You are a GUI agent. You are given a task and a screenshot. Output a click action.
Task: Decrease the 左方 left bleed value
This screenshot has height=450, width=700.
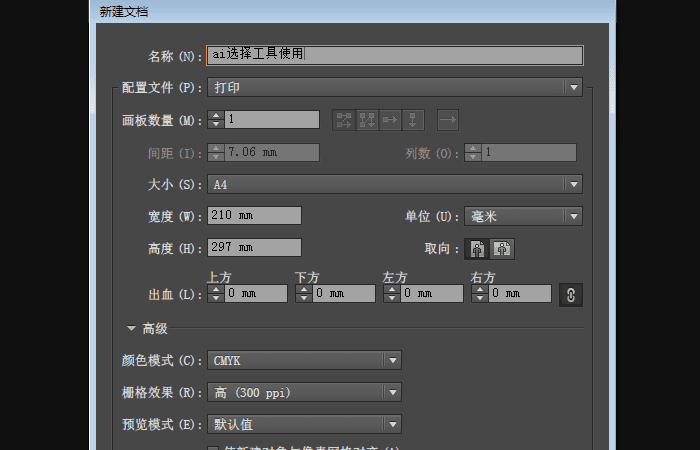(x=392, y=298)
